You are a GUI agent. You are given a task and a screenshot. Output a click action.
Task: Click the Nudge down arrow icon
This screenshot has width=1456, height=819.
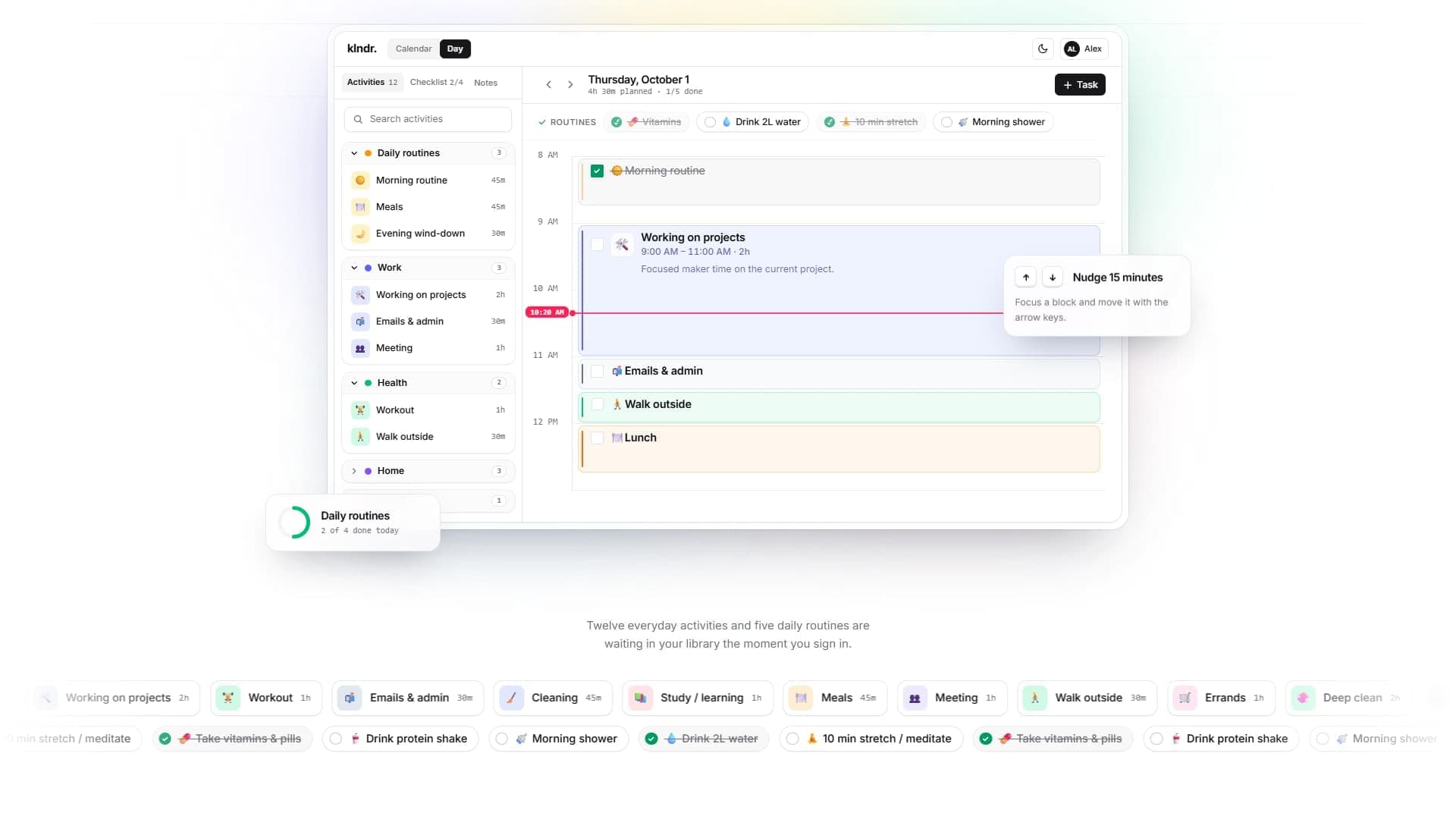point(1053,278)
